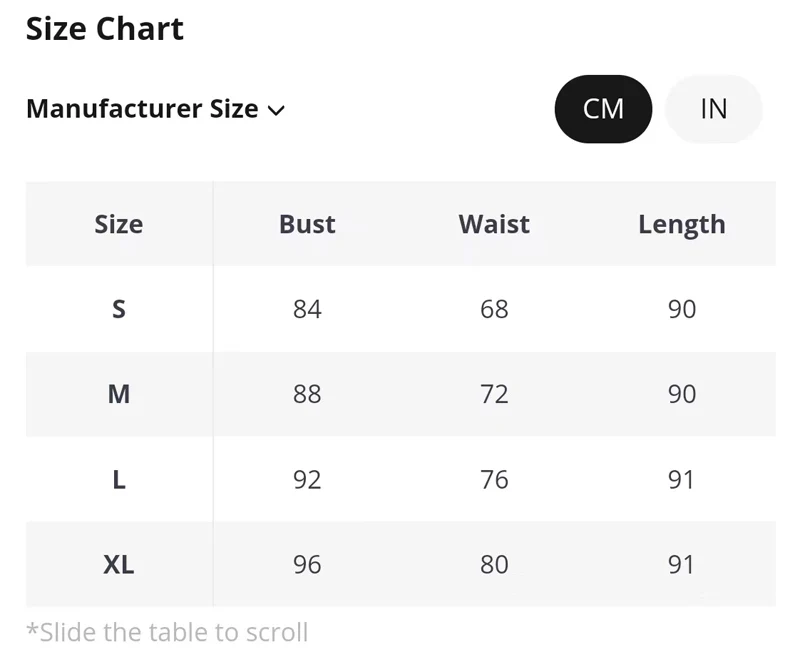
Task: Select the L size row label
Action: (118, 480)
